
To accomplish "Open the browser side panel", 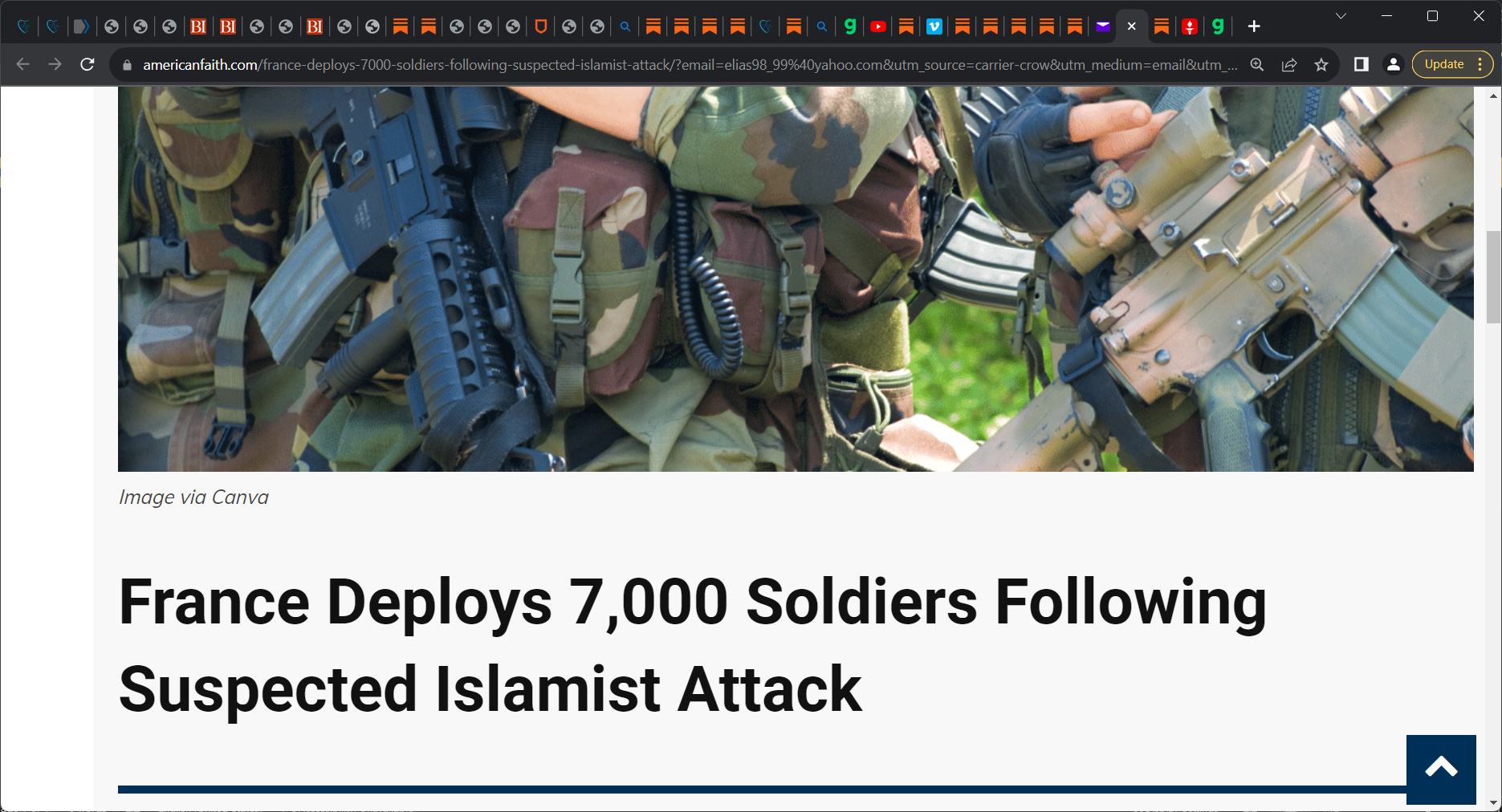I will tap(1362, 64).
